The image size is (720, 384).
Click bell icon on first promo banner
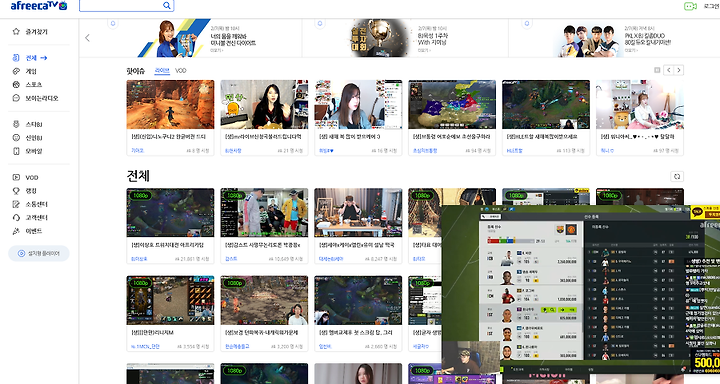[113, 23]
